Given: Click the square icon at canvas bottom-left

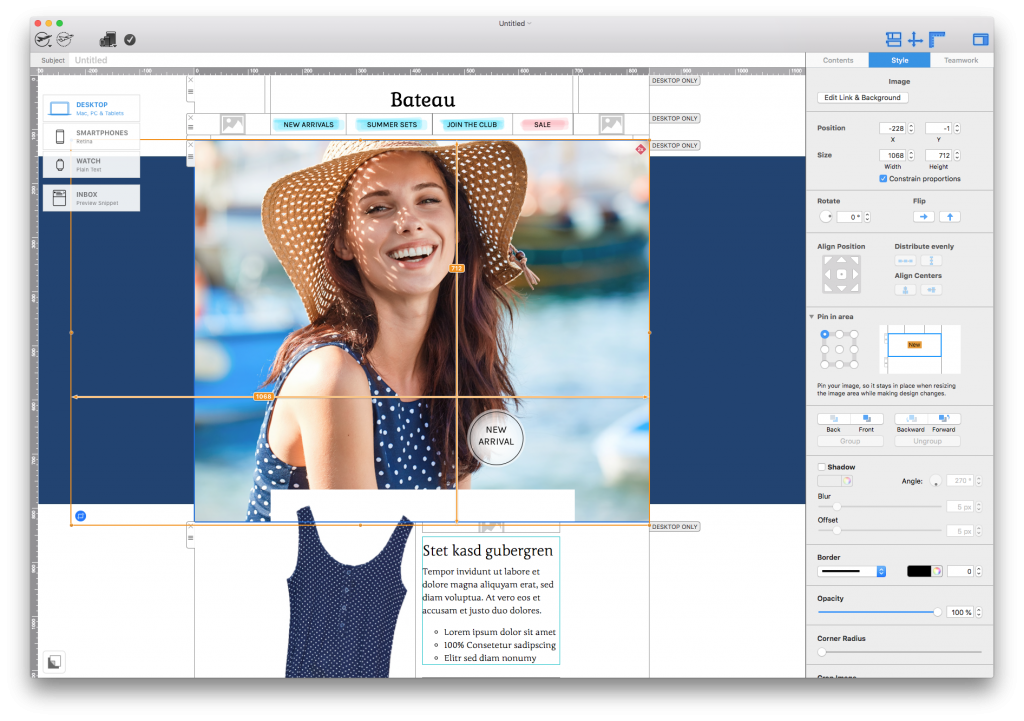Looking at the screenshot, I should click(x=54, y=662).
